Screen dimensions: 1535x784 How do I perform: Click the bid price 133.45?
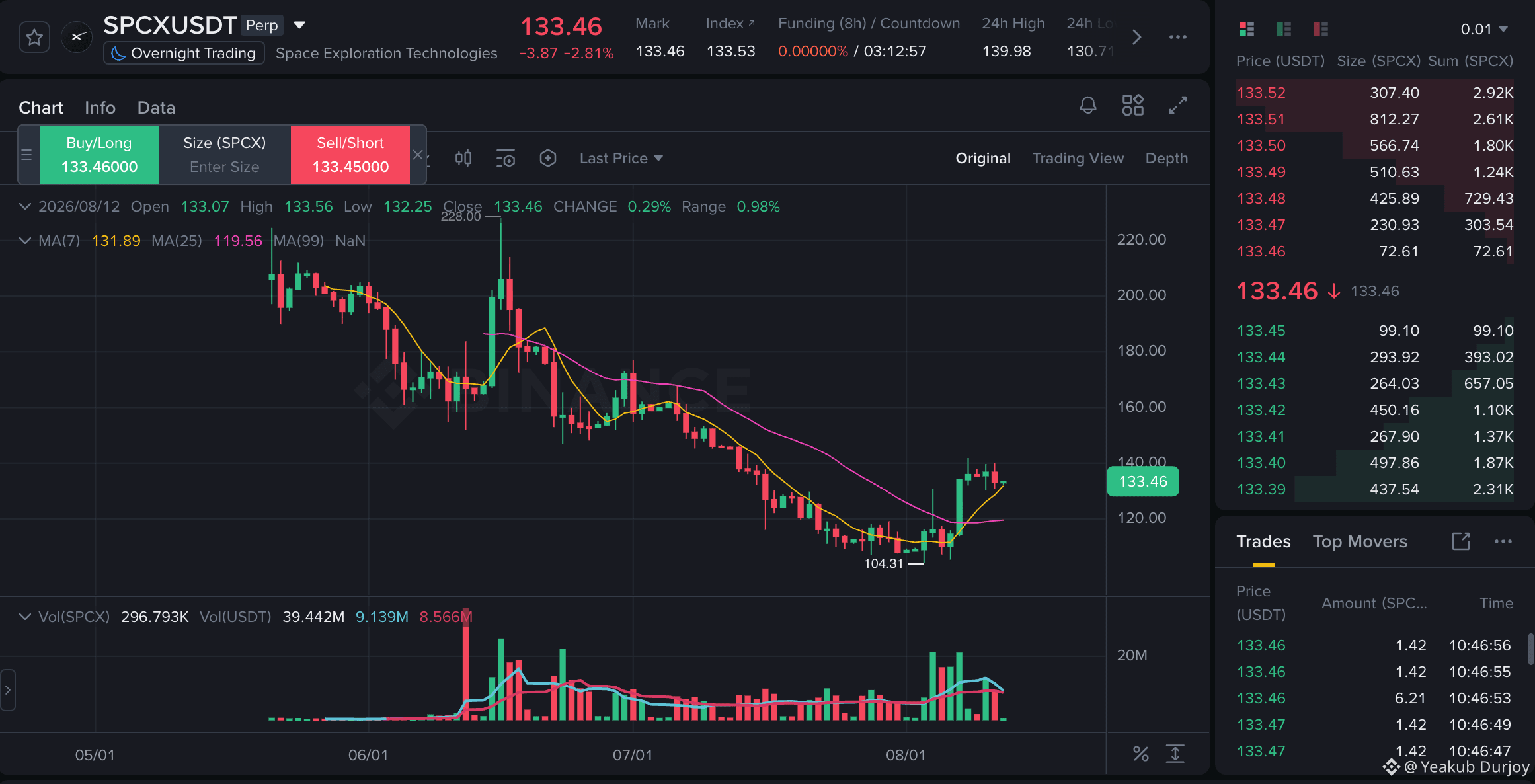1261,331
